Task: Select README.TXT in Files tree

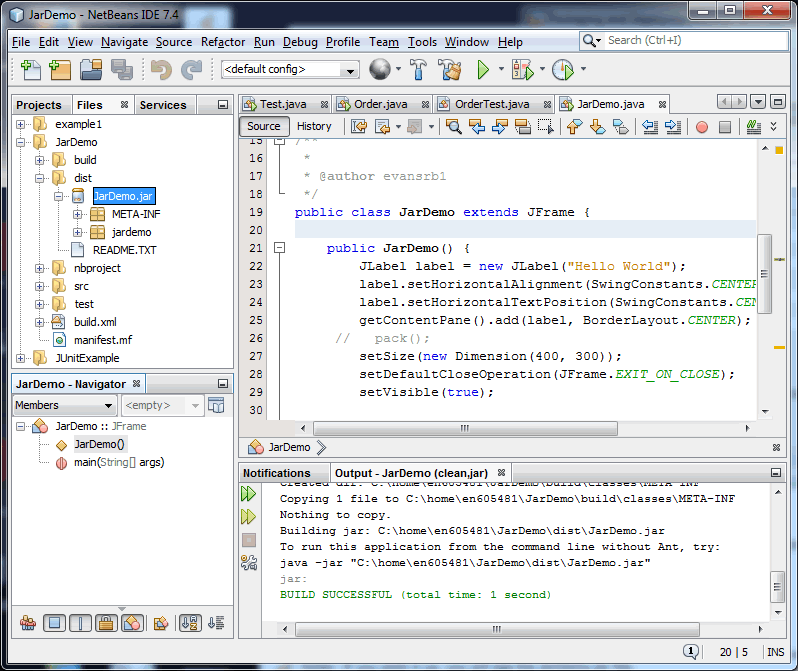Action: [125, 250]
